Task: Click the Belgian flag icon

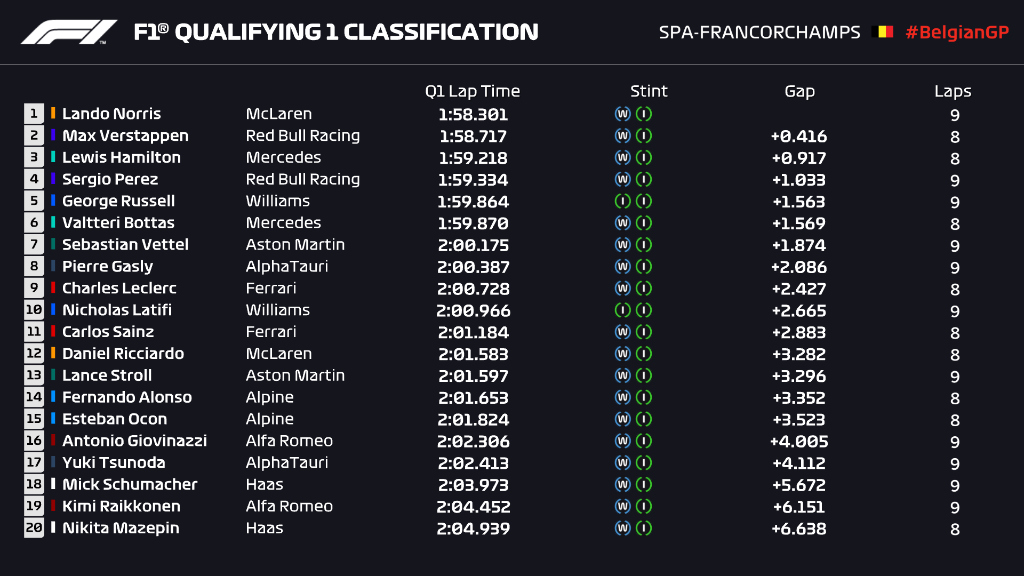Action: pos(884,32)
